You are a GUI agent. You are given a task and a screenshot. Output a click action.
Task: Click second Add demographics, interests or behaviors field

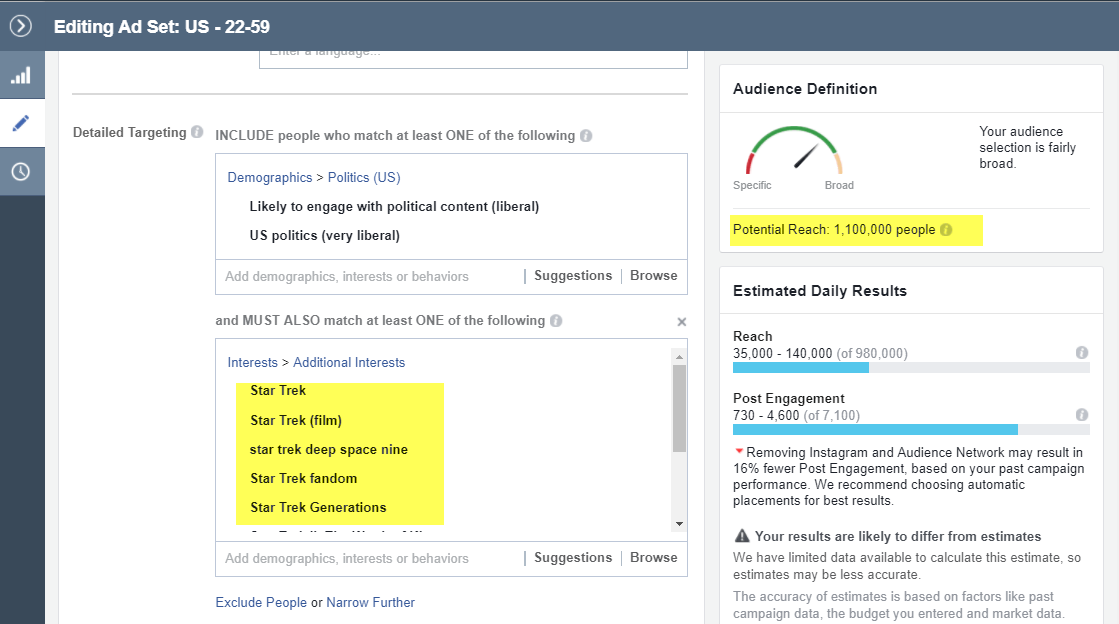click(x=370, y=558)
